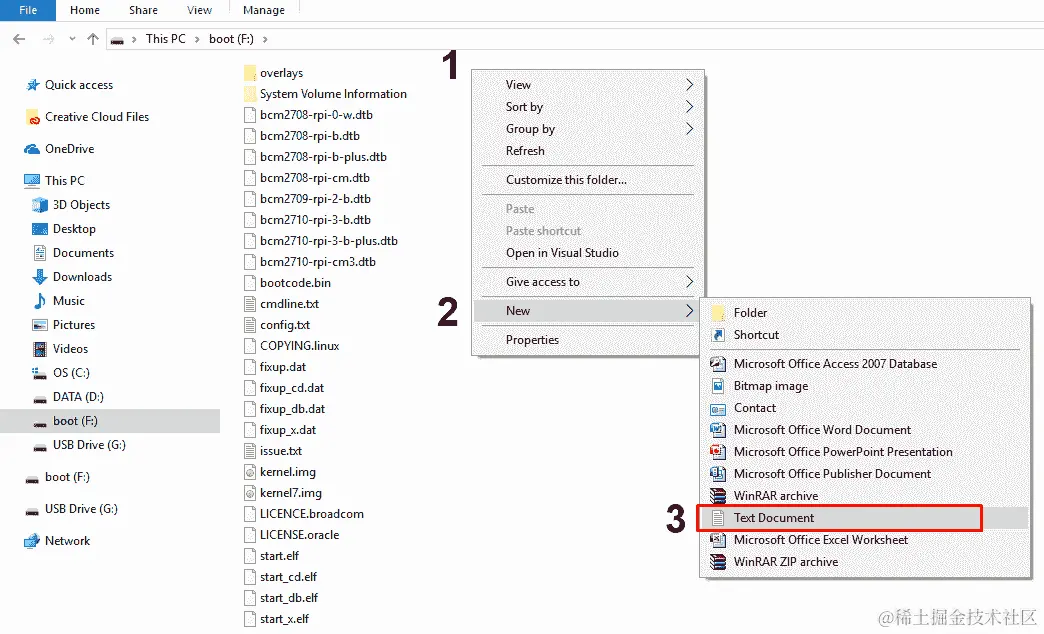Image resolution: width=1044 pixels, height=634 pixels.
Task: Click the Access 2007 Database icon
Action: pos(718,364)
